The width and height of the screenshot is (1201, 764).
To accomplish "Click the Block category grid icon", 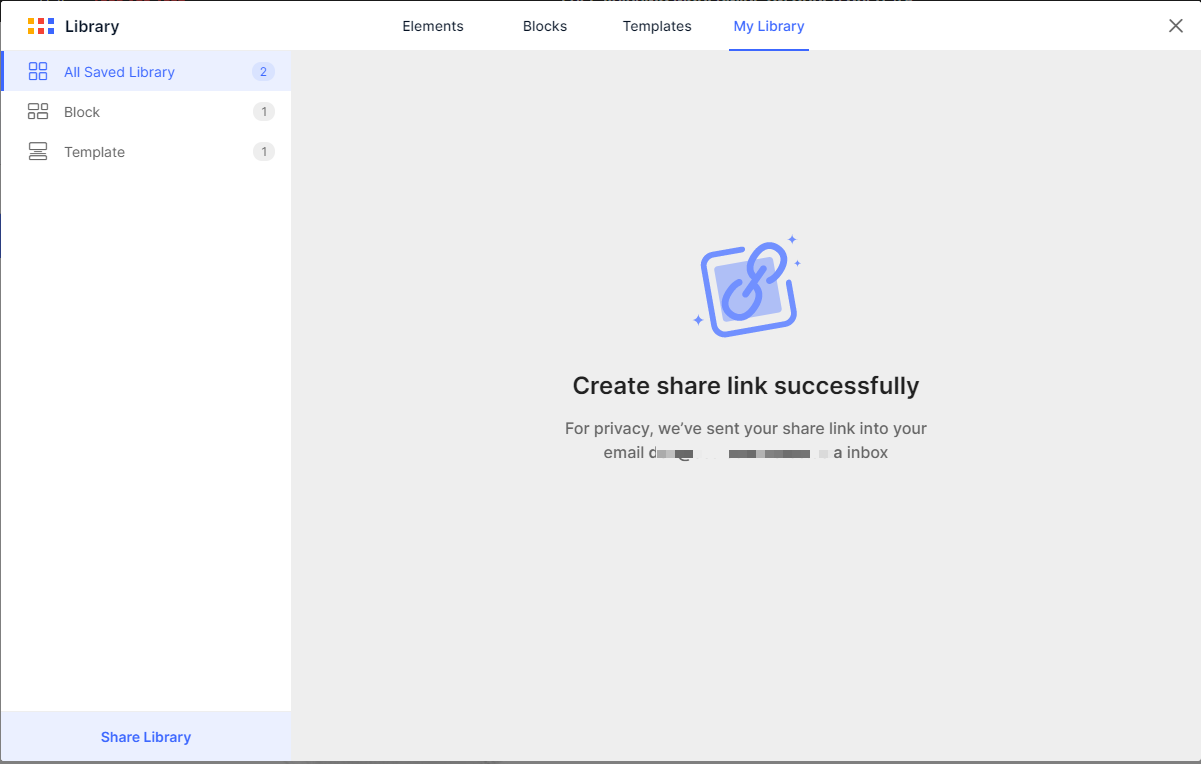I will tap(38, 111).
